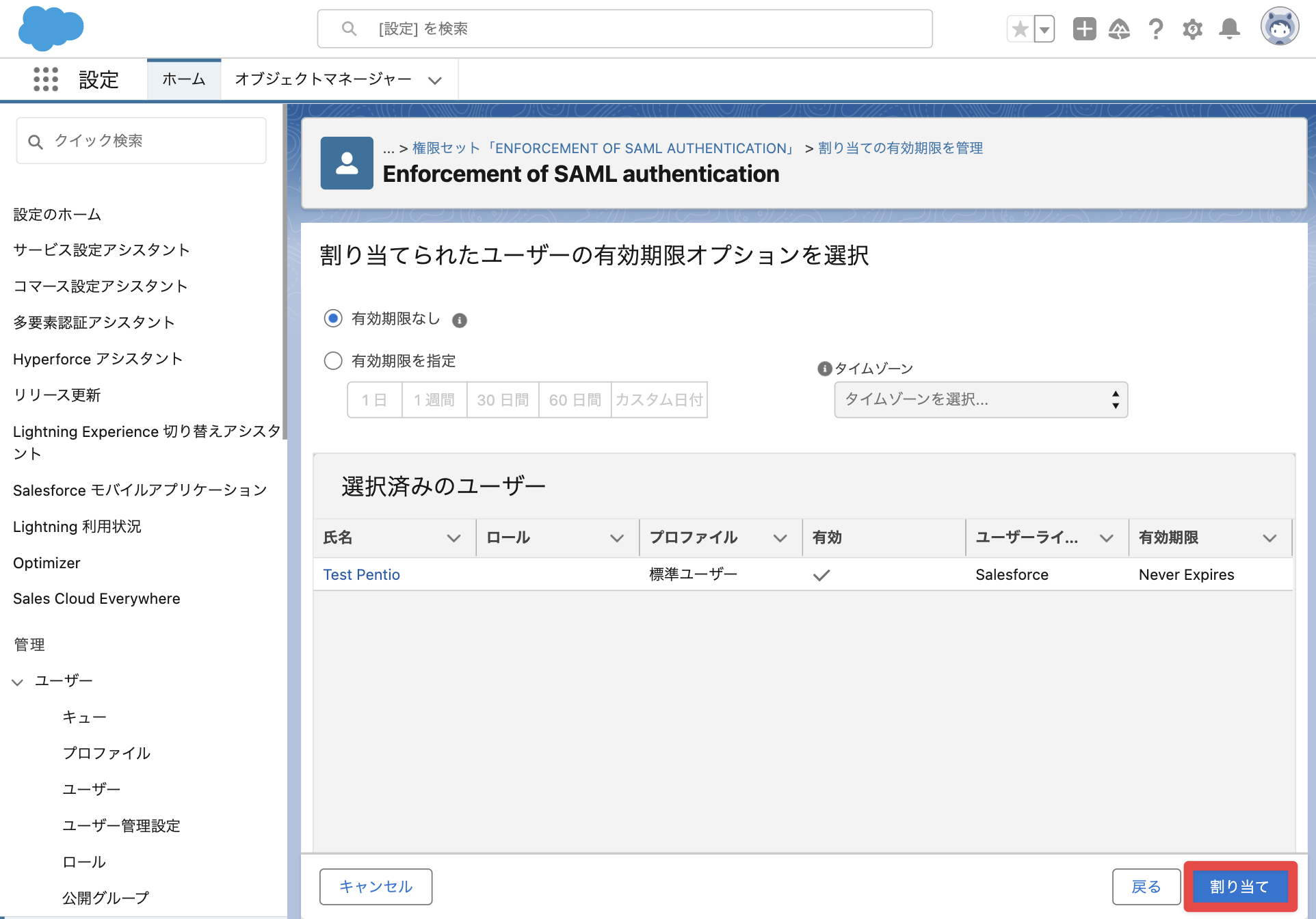The image size is (1316, 919).
Task: Open キュー under ユーザー
Action: pos(85,717)
